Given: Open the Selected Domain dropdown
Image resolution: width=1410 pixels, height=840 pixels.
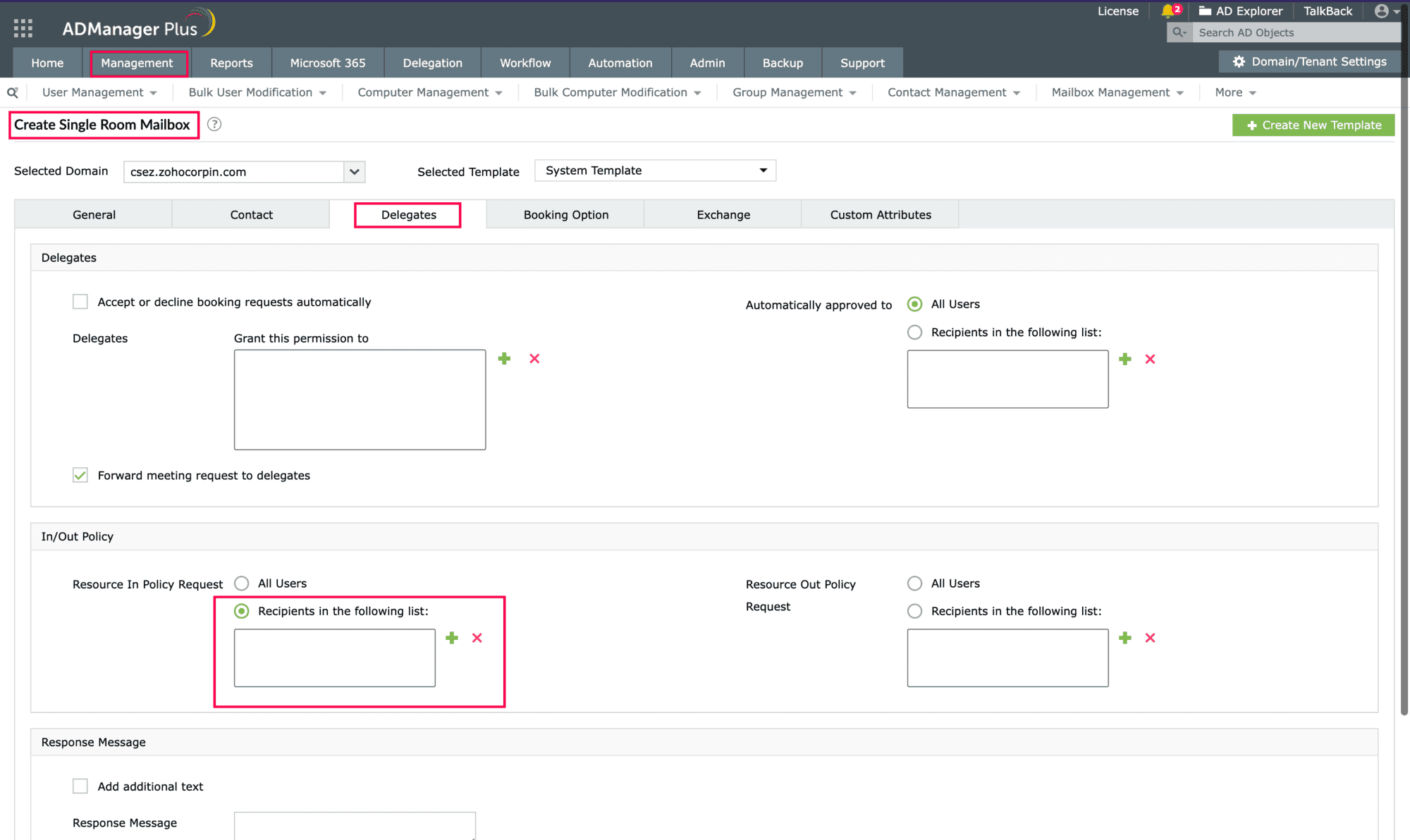Looking at the screenshot, I should 354,172.
